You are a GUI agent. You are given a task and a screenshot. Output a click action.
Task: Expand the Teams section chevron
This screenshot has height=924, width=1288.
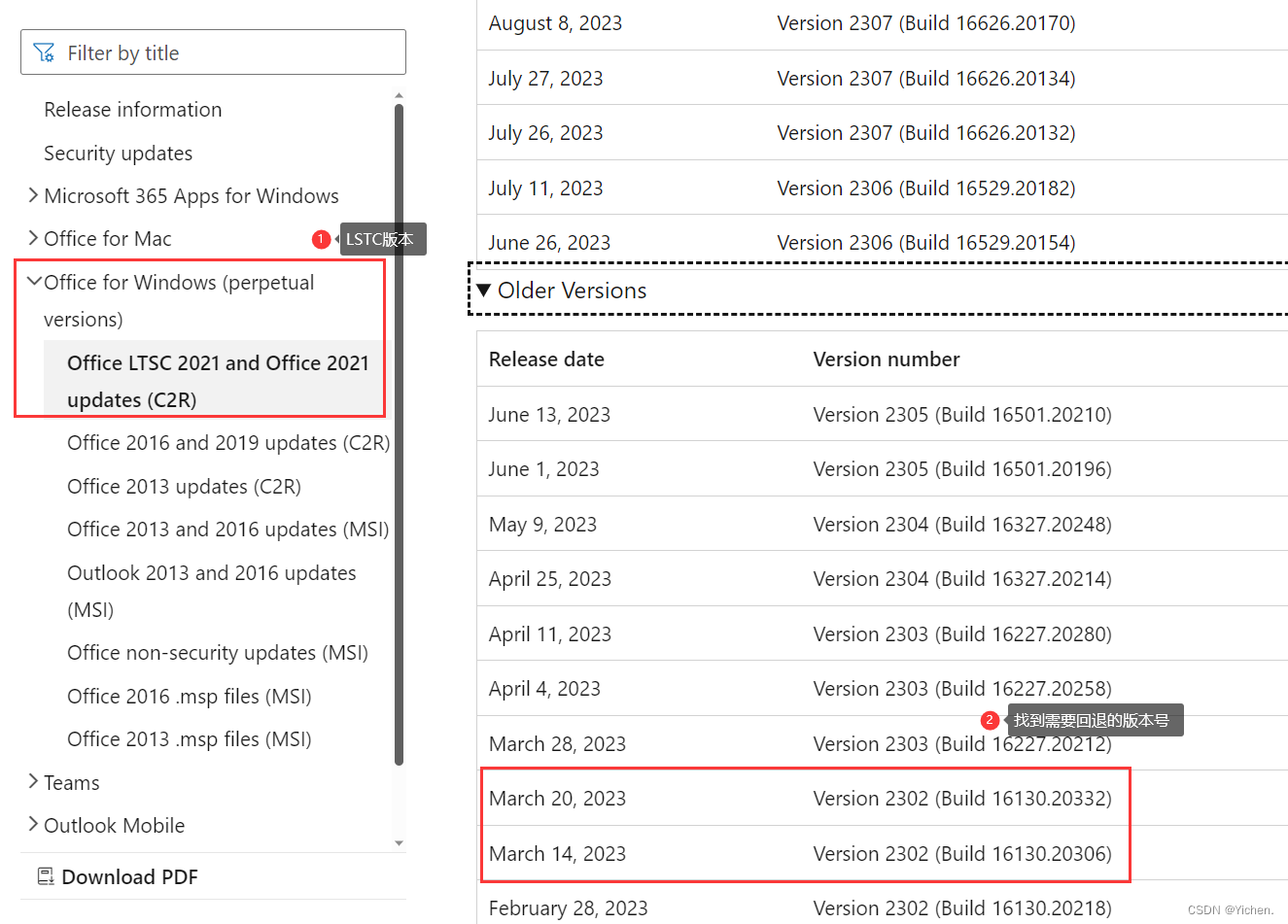[x=33, y=782]
